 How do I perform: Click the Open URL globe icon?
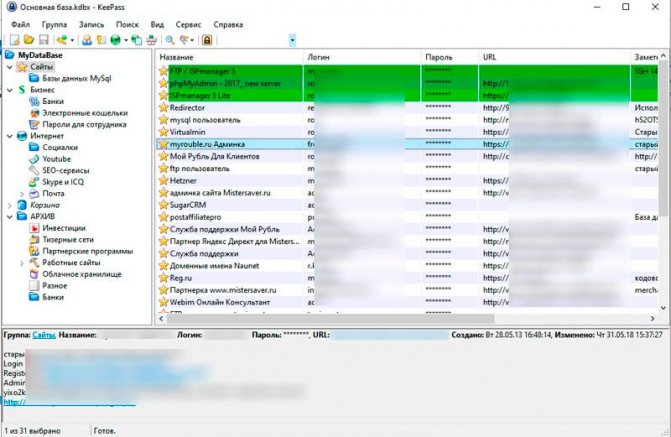tap(116, 40)
